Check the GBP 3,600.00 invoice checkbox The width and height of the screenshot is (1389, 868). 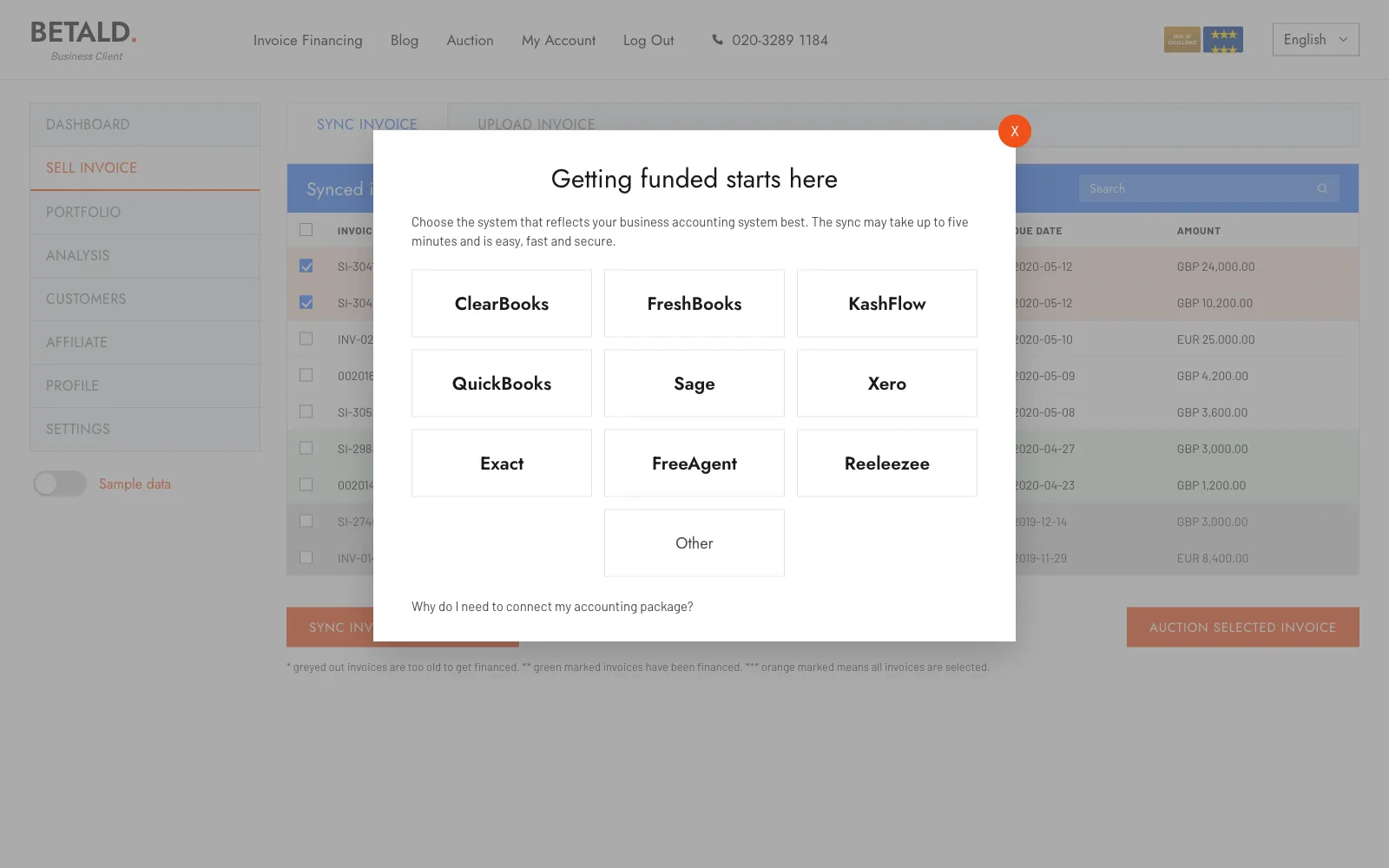click(306, 412)
